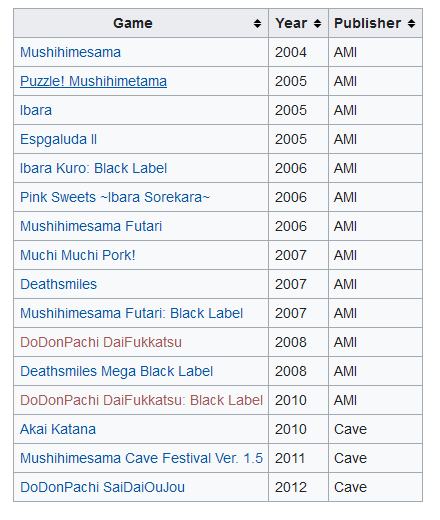
Task: Open DoDonPachi DaiFukkatsu: Black Label link
Action: click(x=141, y=400)
